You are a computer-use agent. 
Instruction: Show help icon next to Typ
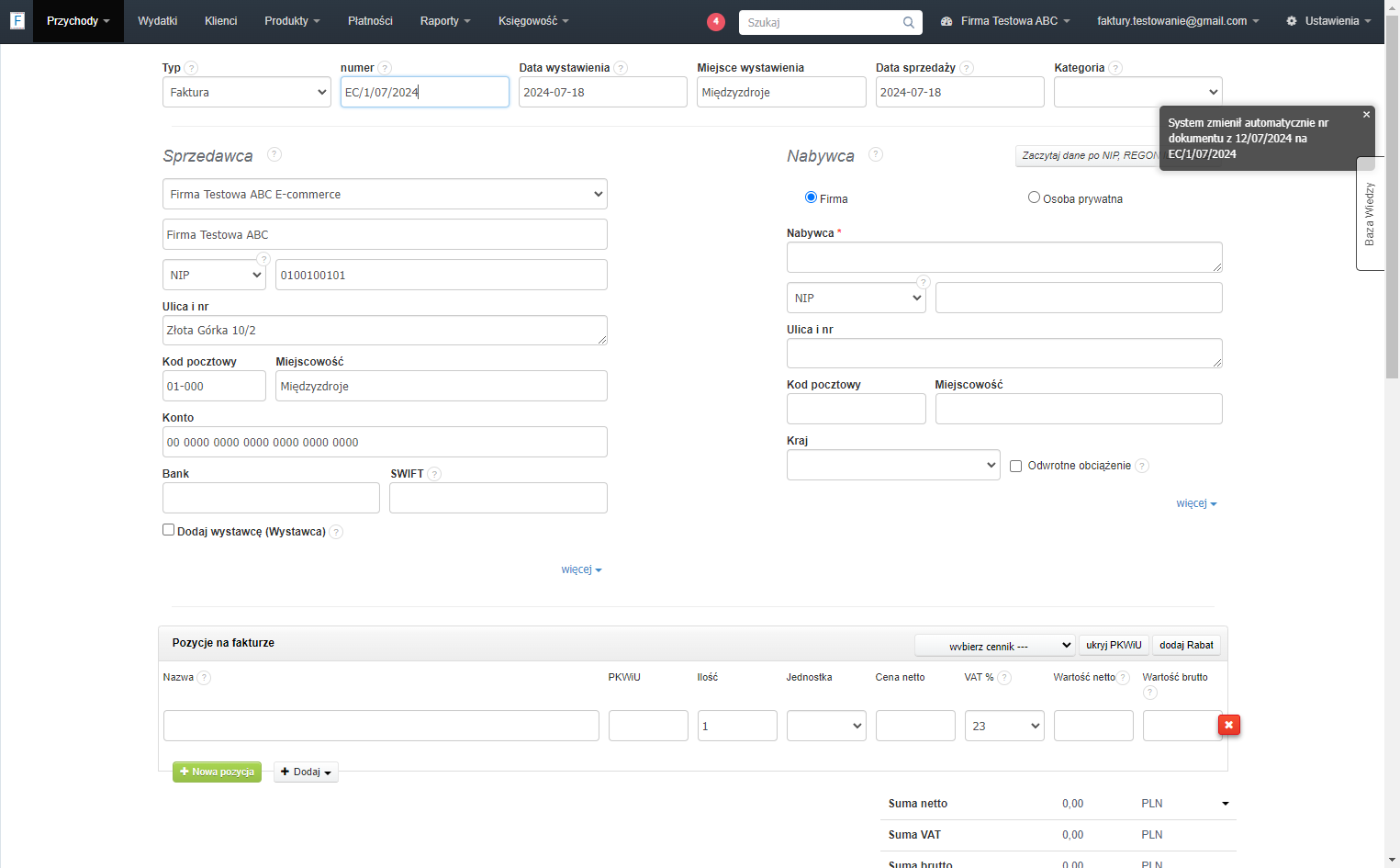coord(191,68)
